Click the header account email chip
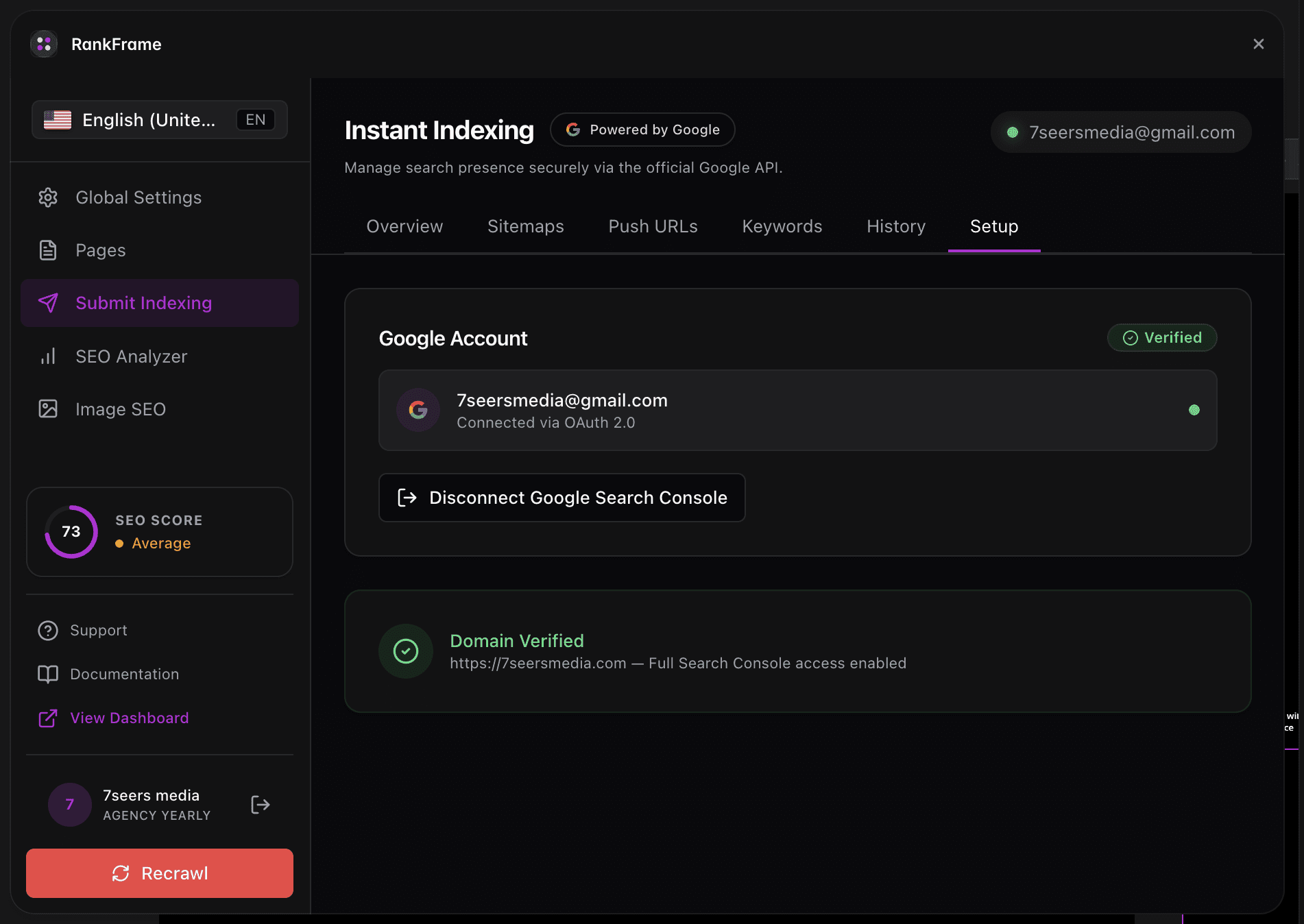 pyautogui.click(x=1121, y=132)
